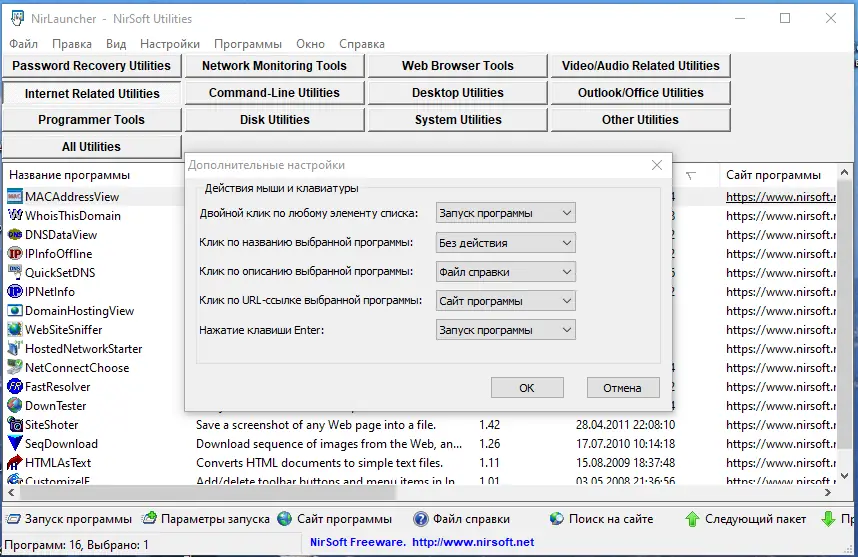Image resolution: width=858 pixels, height=557 pixels.
Task: Select Internet Related Utilities group
Action: click(x=91, y=93)
